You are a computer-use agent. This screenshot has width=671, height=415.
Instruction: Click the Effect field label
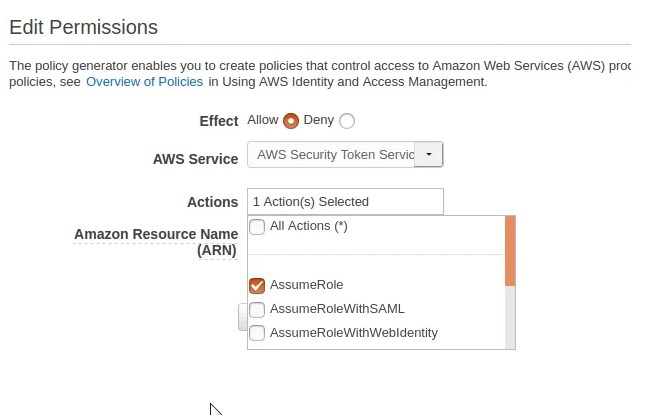pos(218,121)
